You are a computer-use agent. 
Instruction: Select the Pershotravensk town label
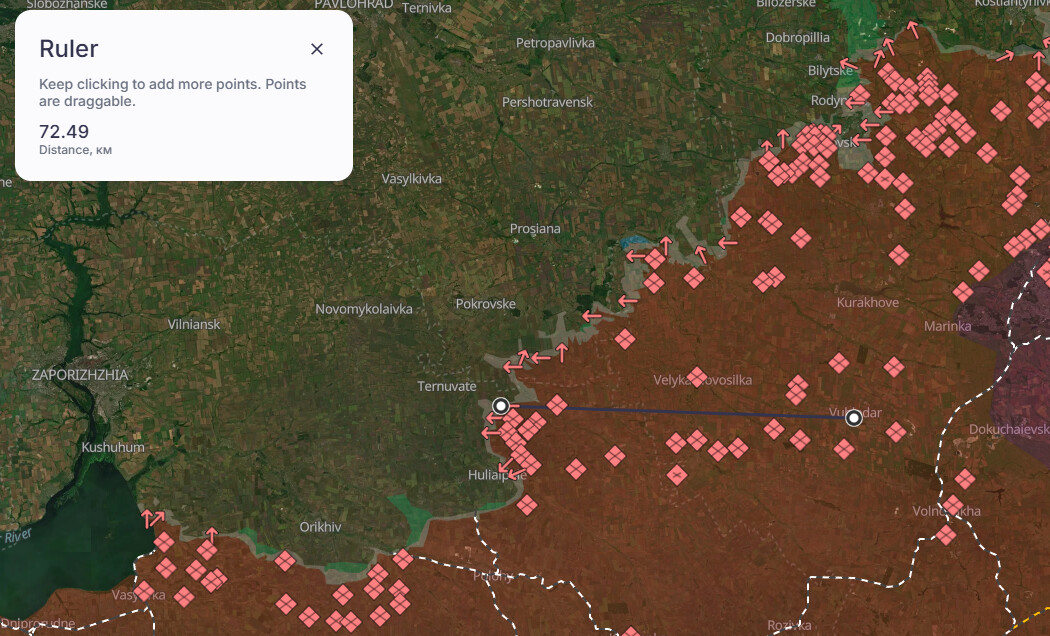click(x=547, y=102)
